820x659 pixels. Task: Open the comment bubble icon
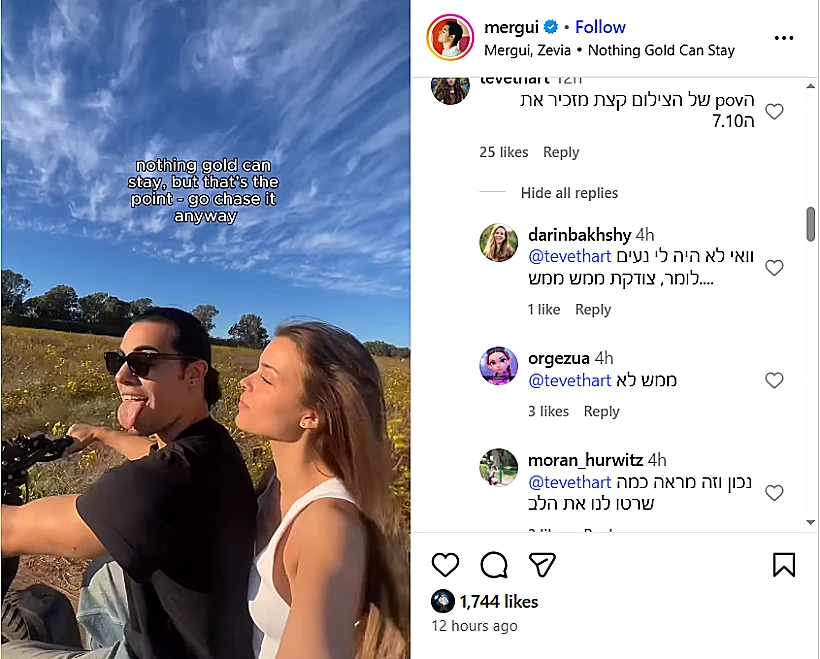coord(494,566)
